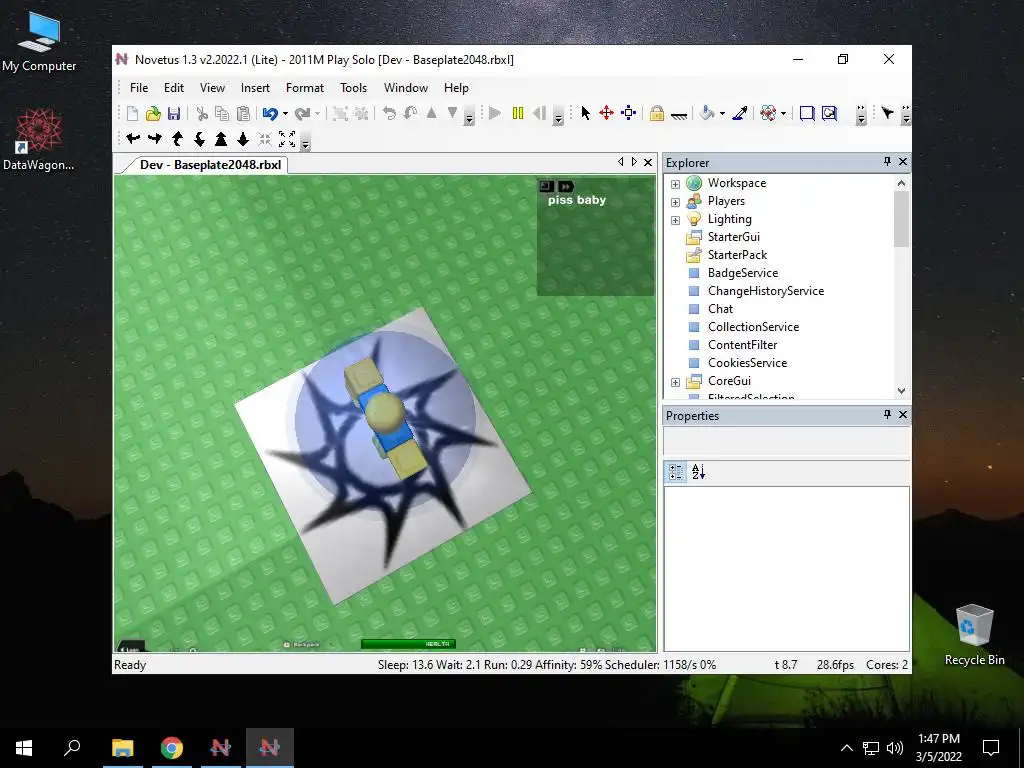This screenshot has height=768, width=1024.
Task: Click the Play simulation button
Action: point(495,114)
